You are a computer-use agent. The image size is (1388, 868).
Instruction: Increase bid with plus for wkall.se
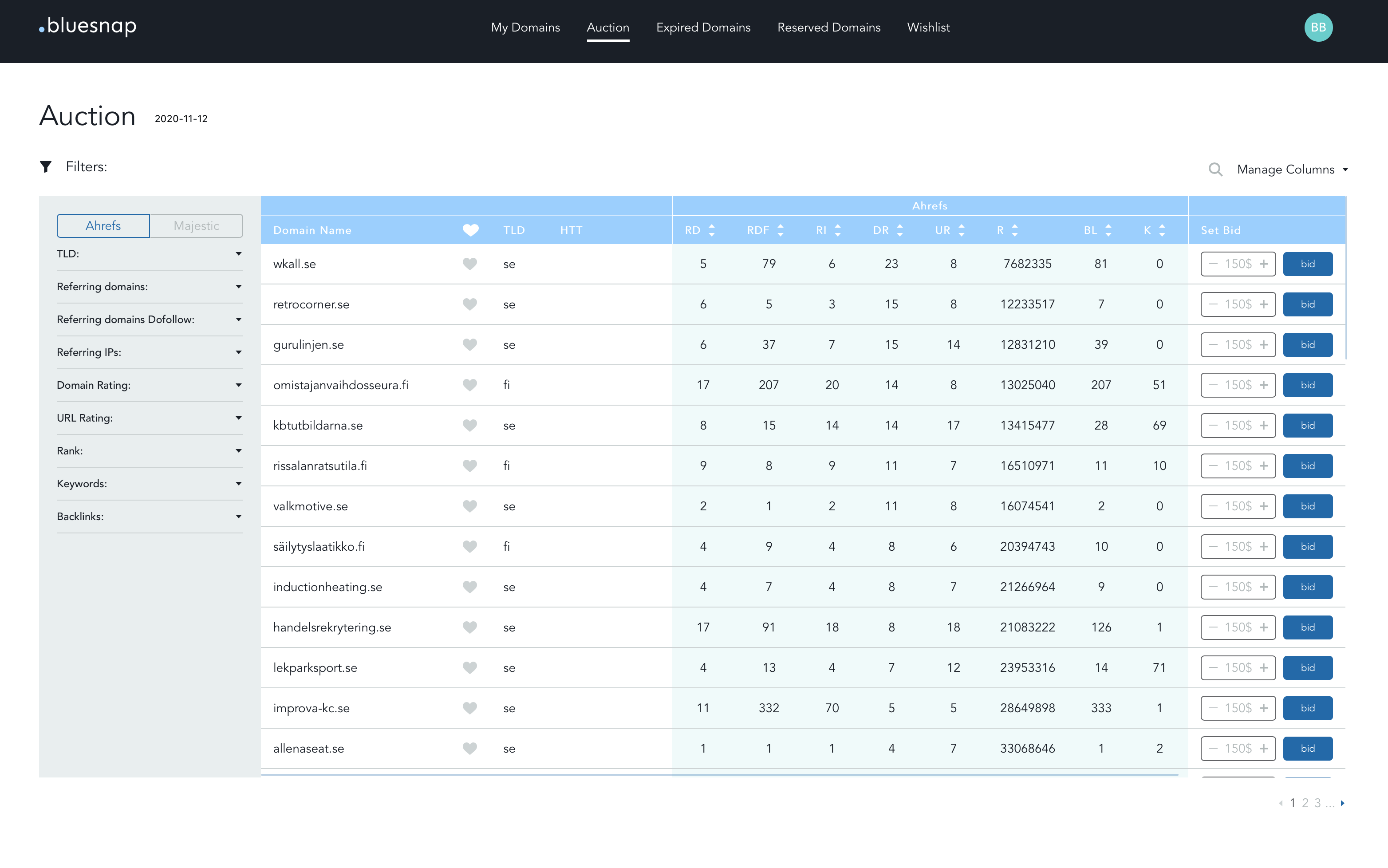[x=1263, y=264]
